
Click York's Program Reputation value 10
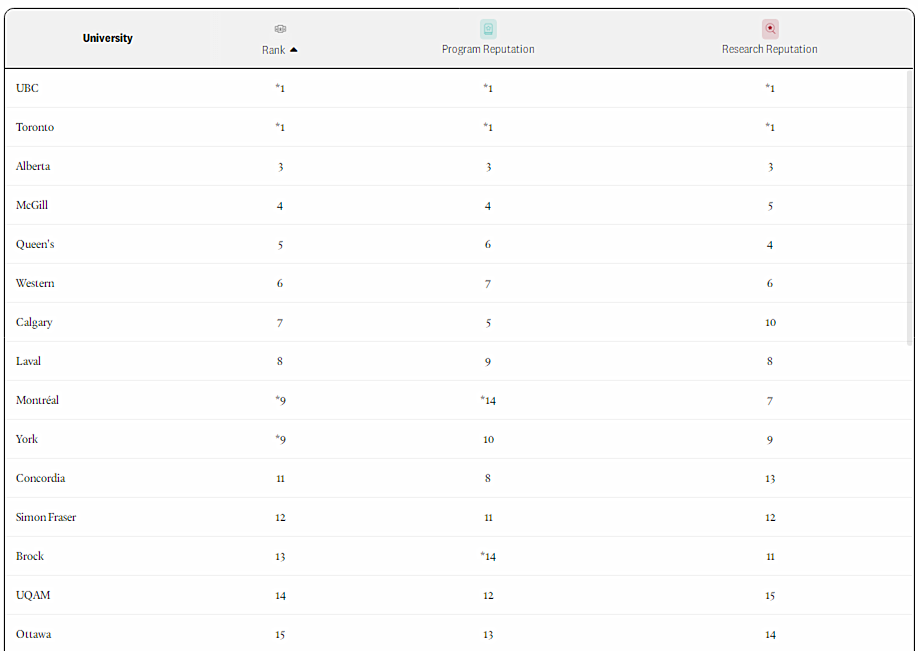(488, 440)
